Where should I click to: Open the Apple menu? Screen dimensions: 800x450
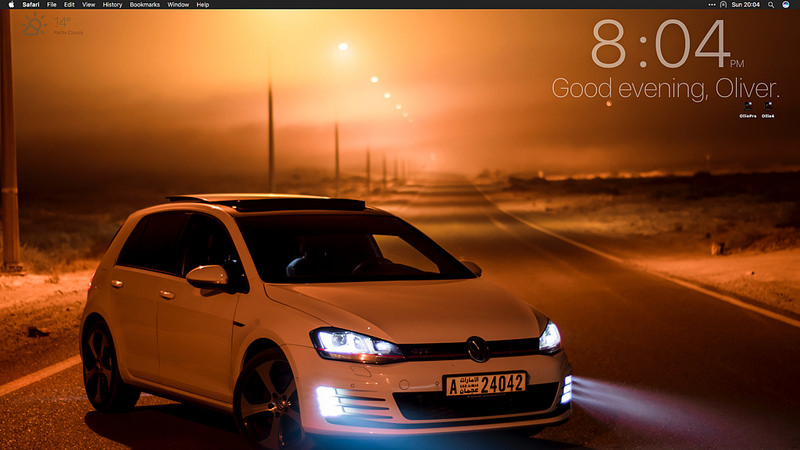(11, 5)
